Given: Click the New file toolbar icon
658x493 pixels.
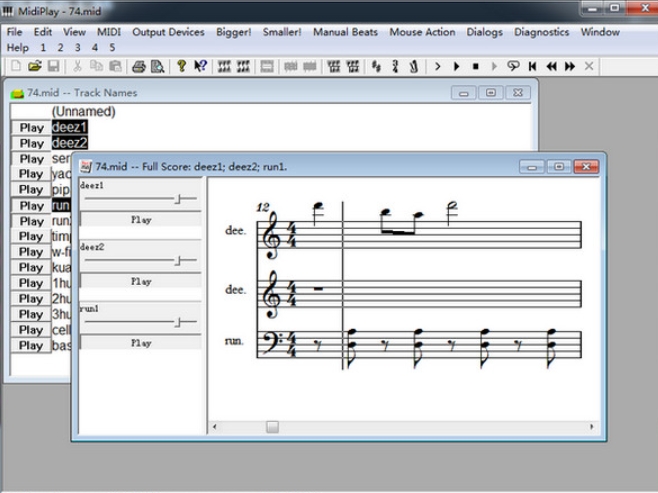Looking at the screenshot, I should [x=16, y=66].
